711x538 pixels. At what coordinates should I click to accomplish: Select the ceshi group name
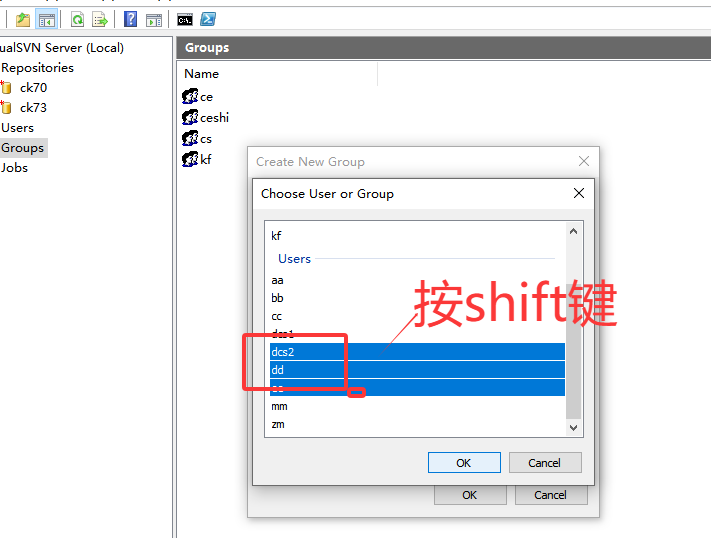coord(214,117)
